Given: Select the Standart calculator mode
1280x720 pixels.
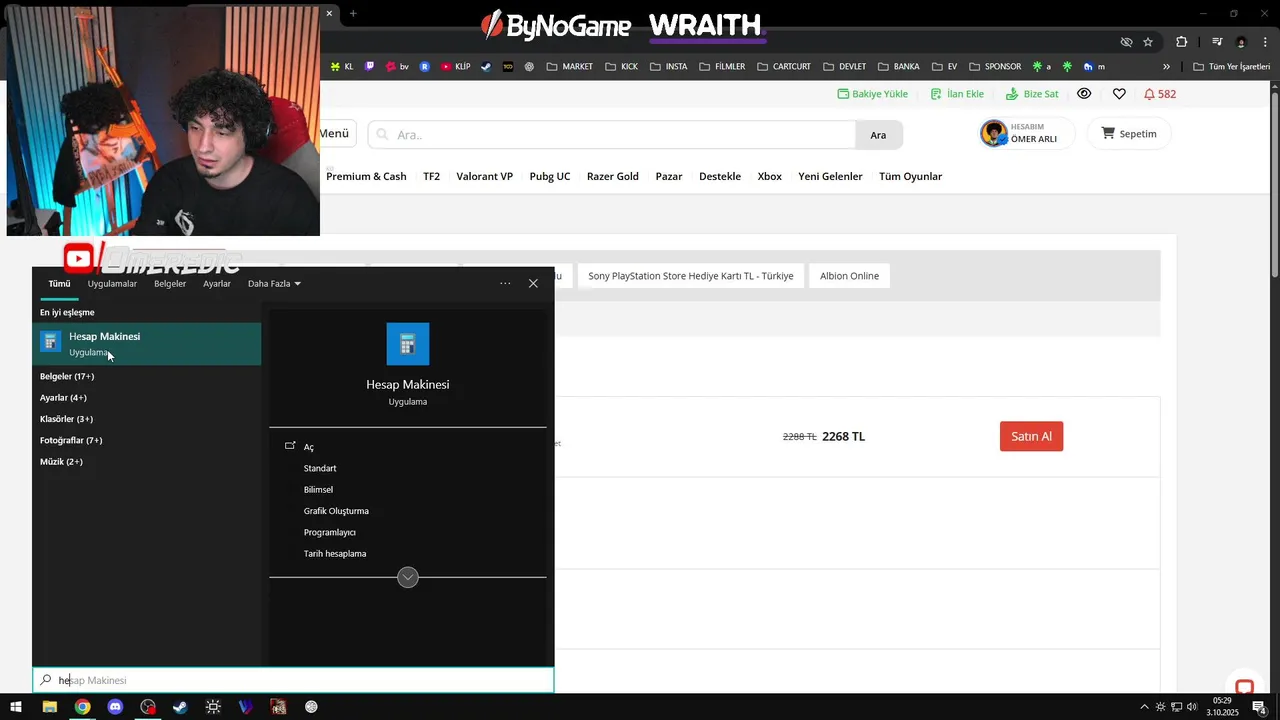Looking at the screenshot, I should pos(320,468).
